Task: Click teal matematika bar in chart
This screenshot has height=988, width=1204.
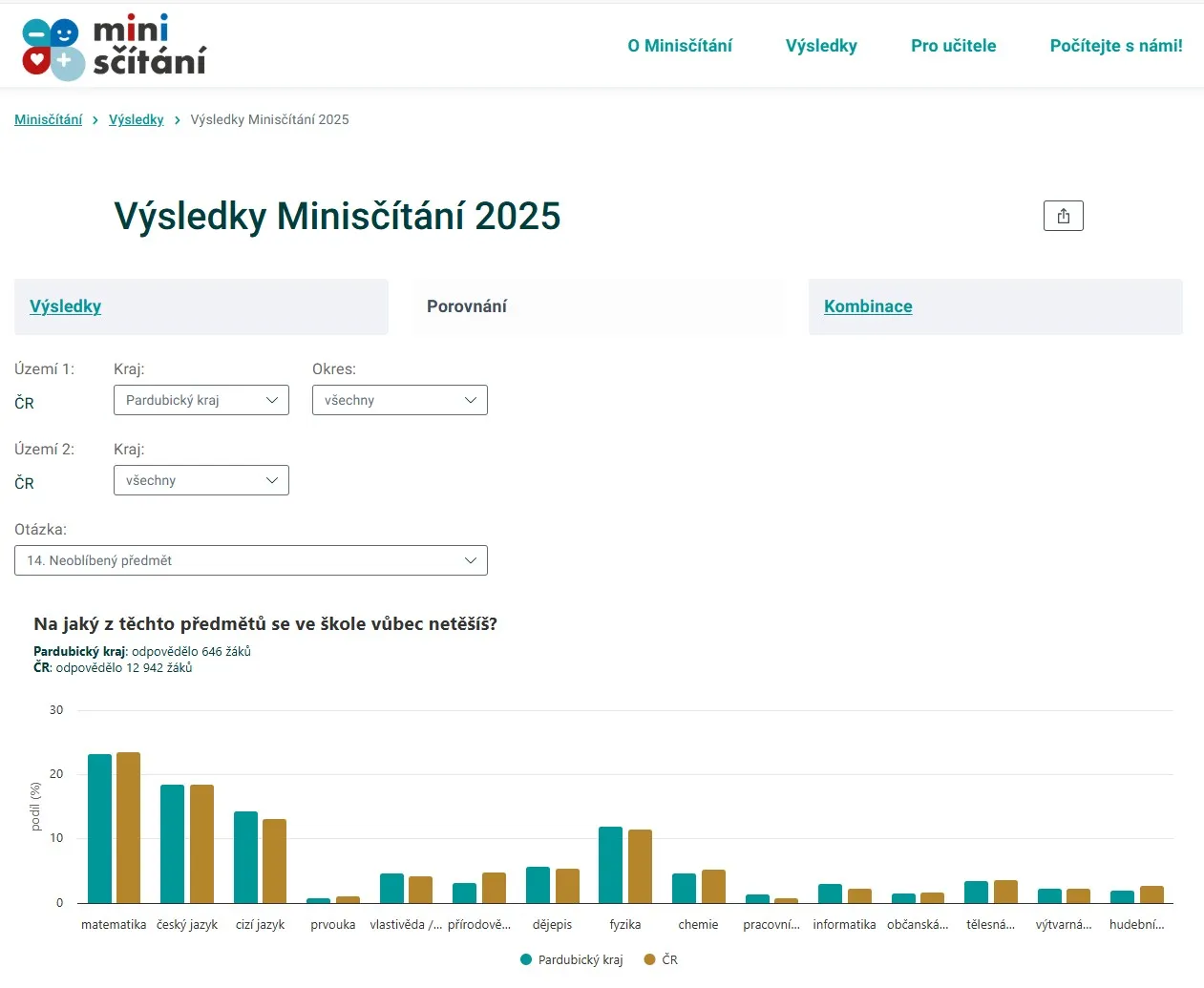Action: point(99,829)
